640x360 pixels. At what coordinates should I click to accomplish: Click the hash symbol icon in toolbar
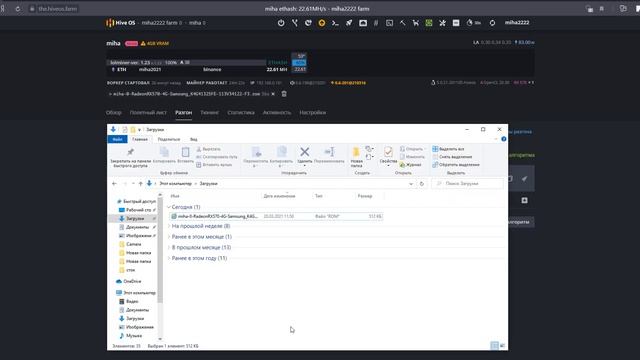click(376, 23)
